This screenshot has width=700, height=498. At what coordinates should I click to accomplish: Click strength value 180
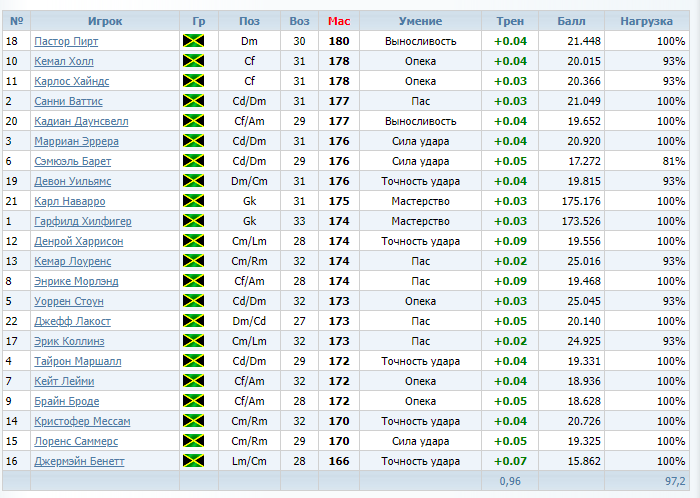tap(339, 41)
